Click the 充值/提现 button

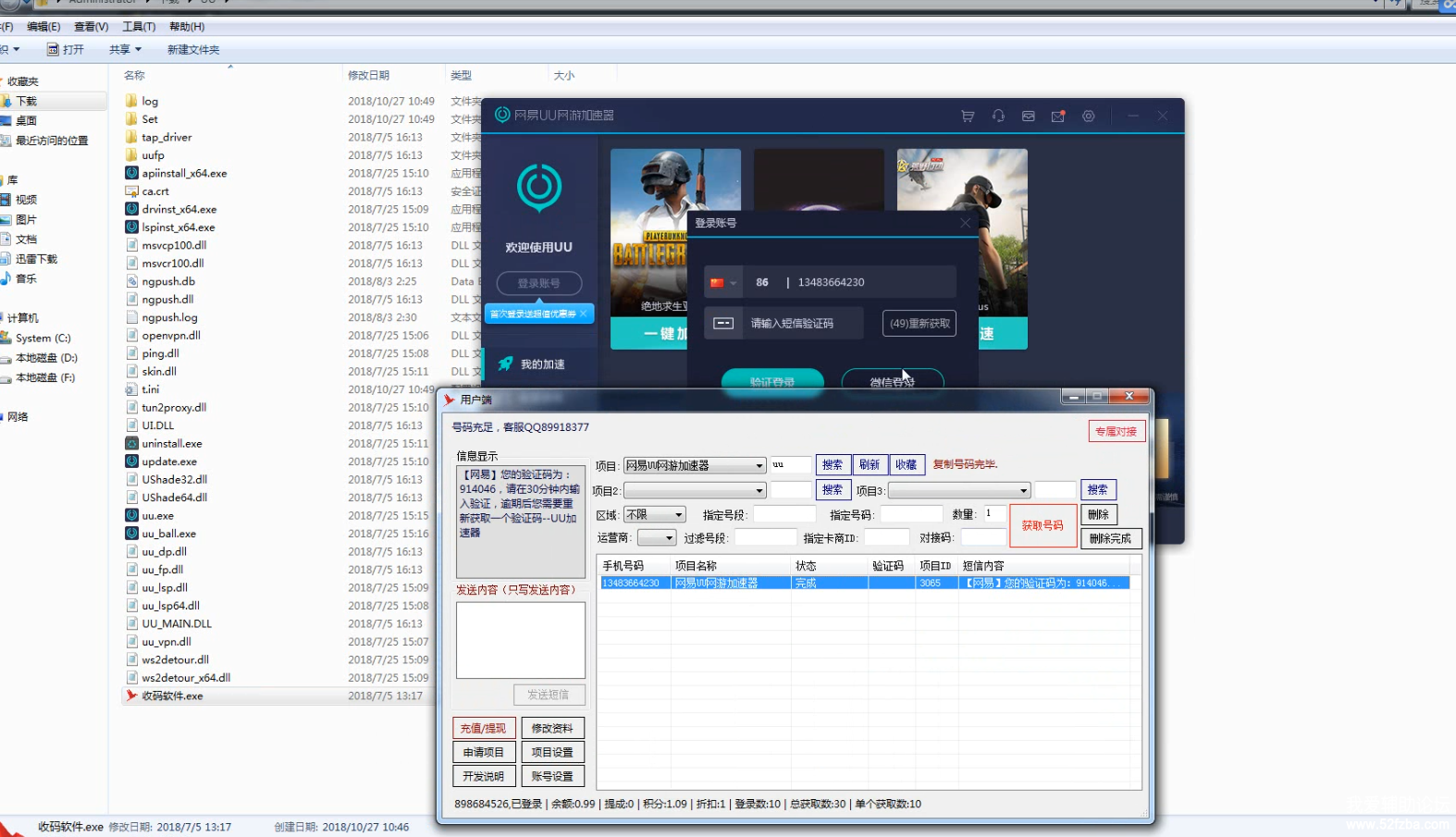[483, 728]
